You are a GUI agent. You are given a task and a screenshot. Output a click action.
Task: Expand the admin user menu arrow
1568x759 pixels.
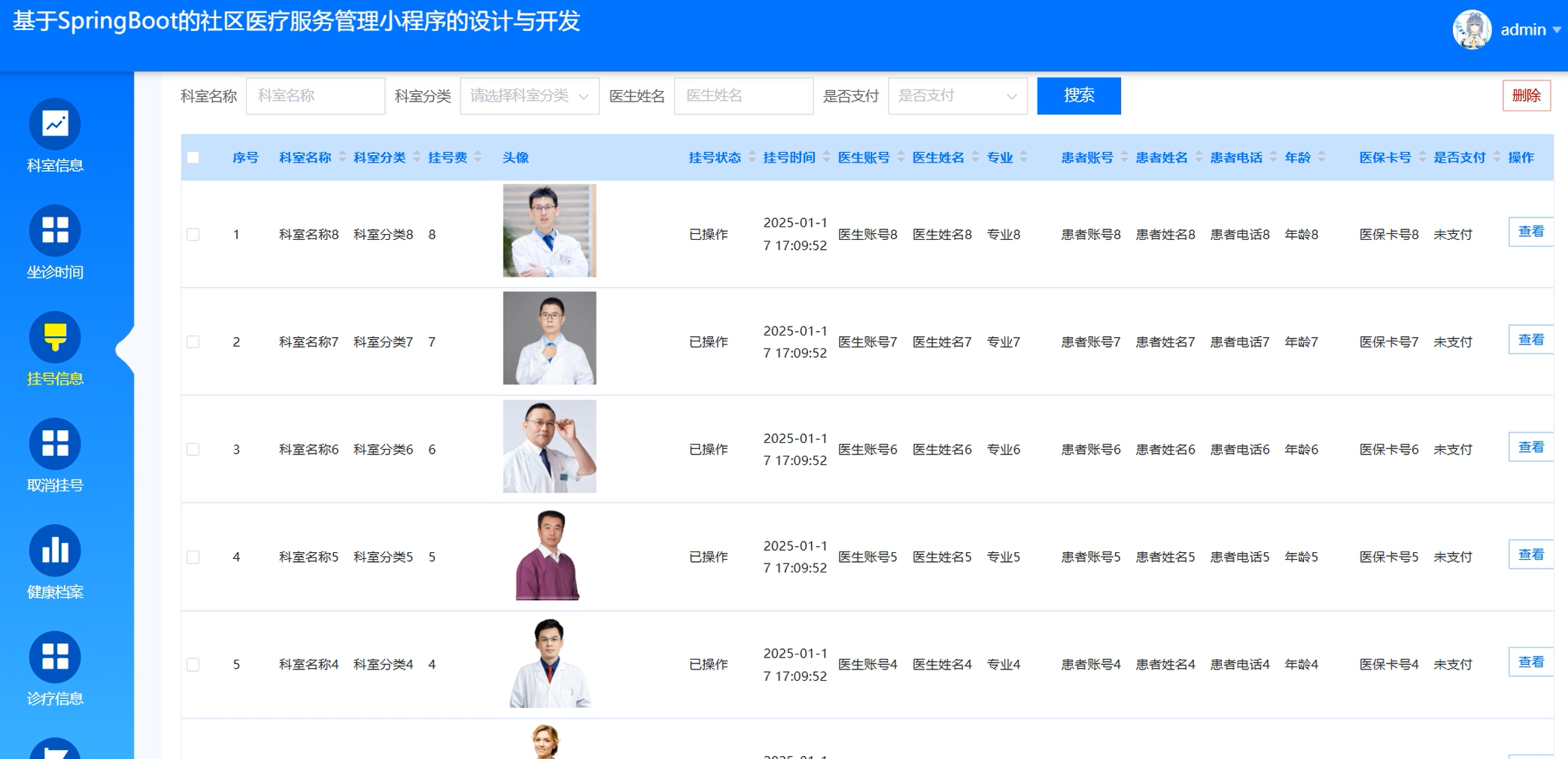tap(1557, 30)
